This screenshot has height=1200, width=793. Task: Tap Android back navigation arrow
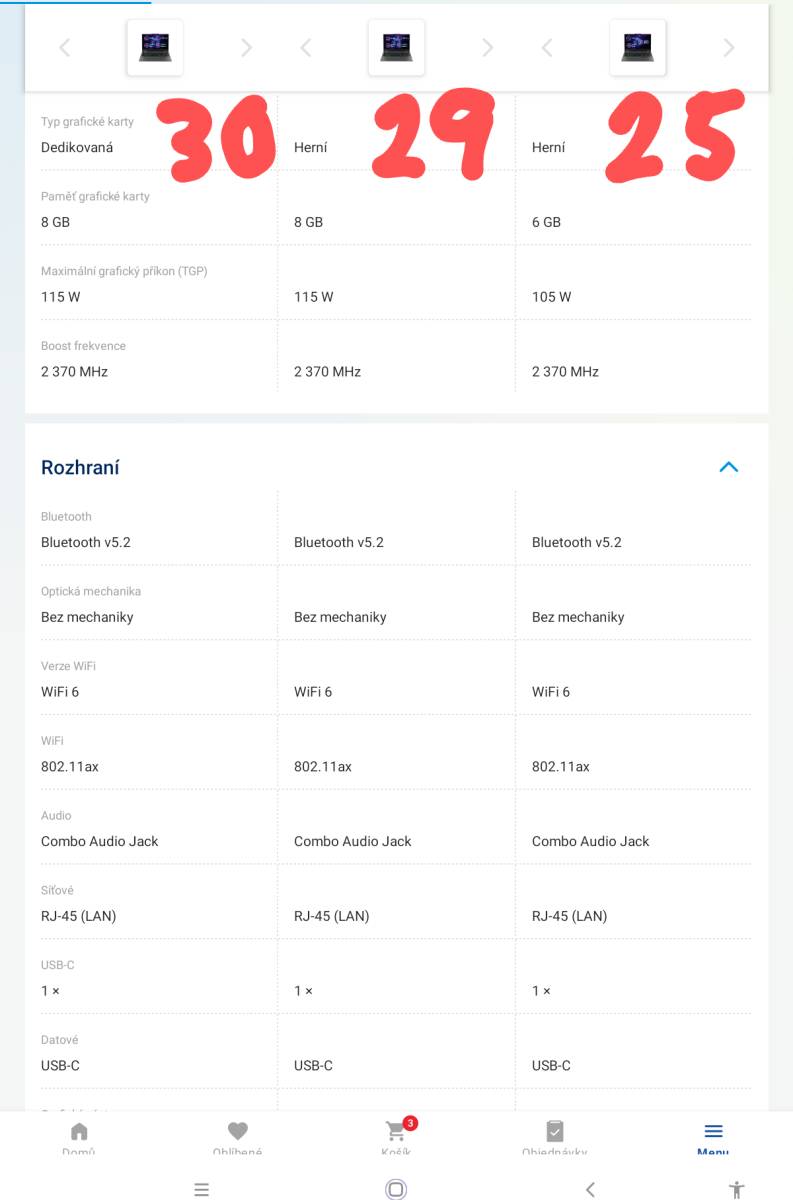pos(590,1189)
